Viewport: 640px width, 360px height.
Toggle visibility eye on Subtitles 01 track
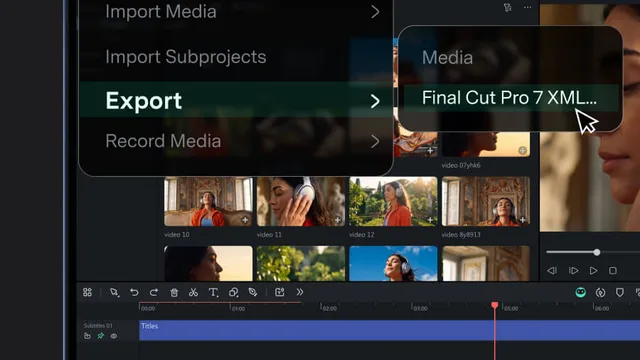coord(114,336)
